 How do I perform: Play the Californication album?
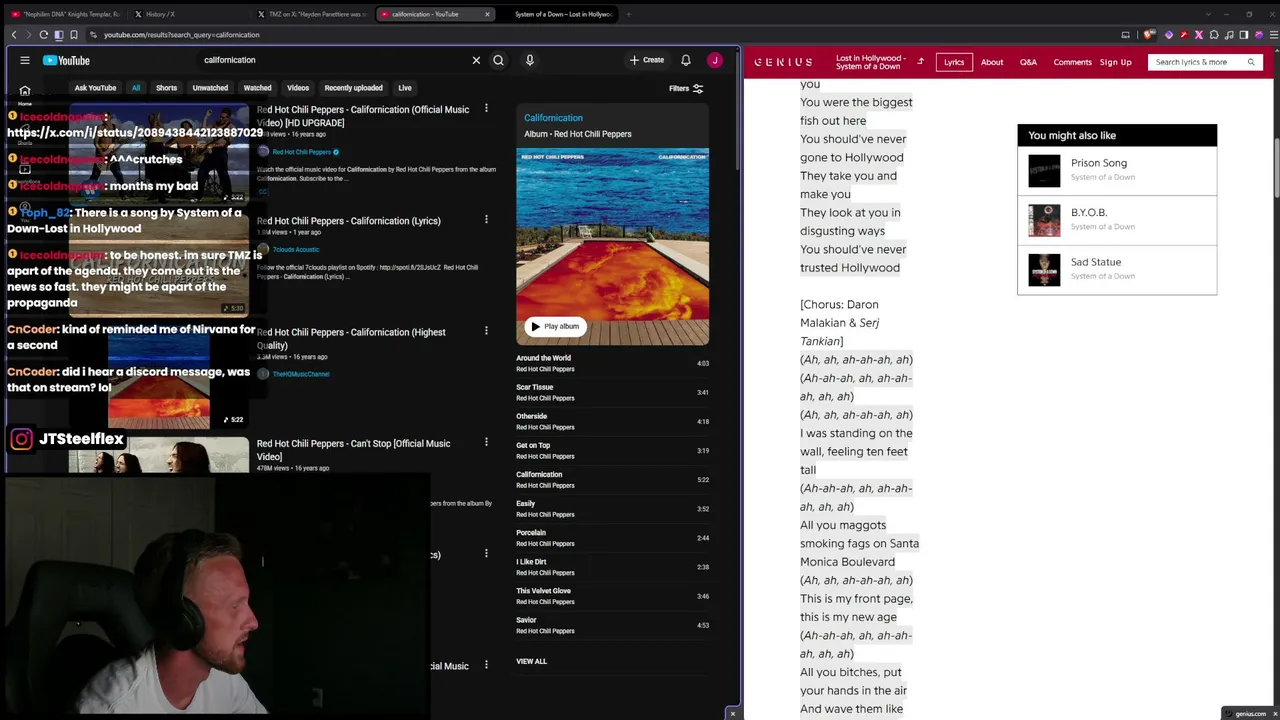555,326
